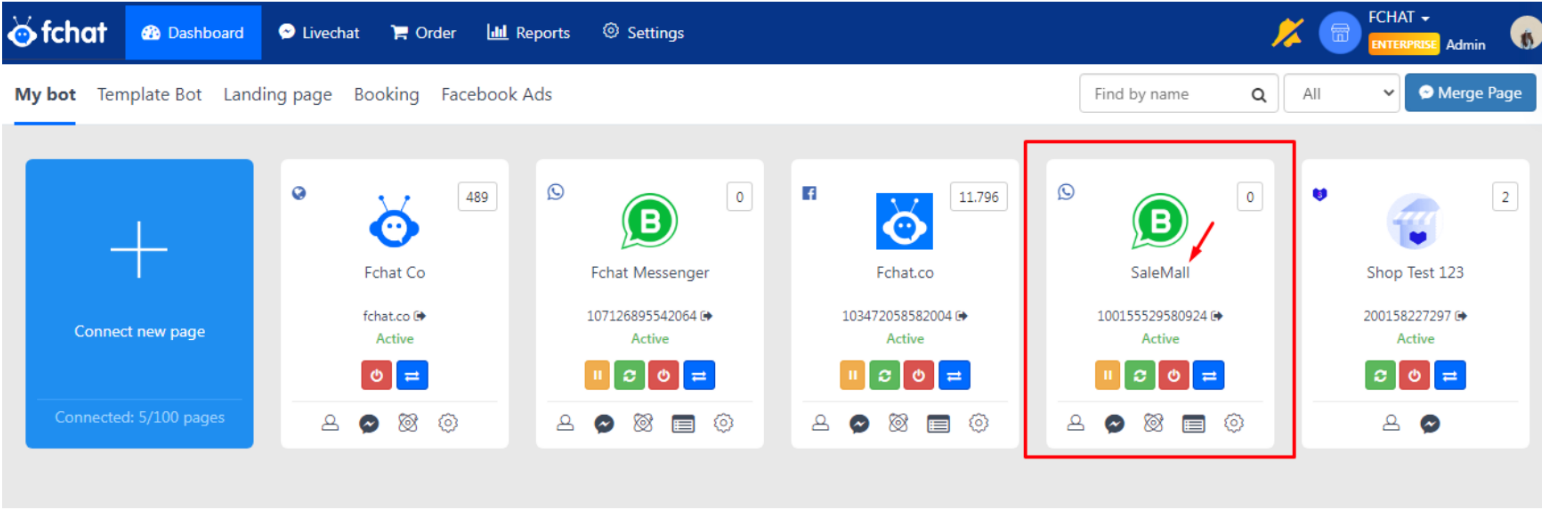Open the messenger chat icon on Fchat.co Facebook card
The width and height of the screenshot is (1542, 527).
(x=859, y=423)
